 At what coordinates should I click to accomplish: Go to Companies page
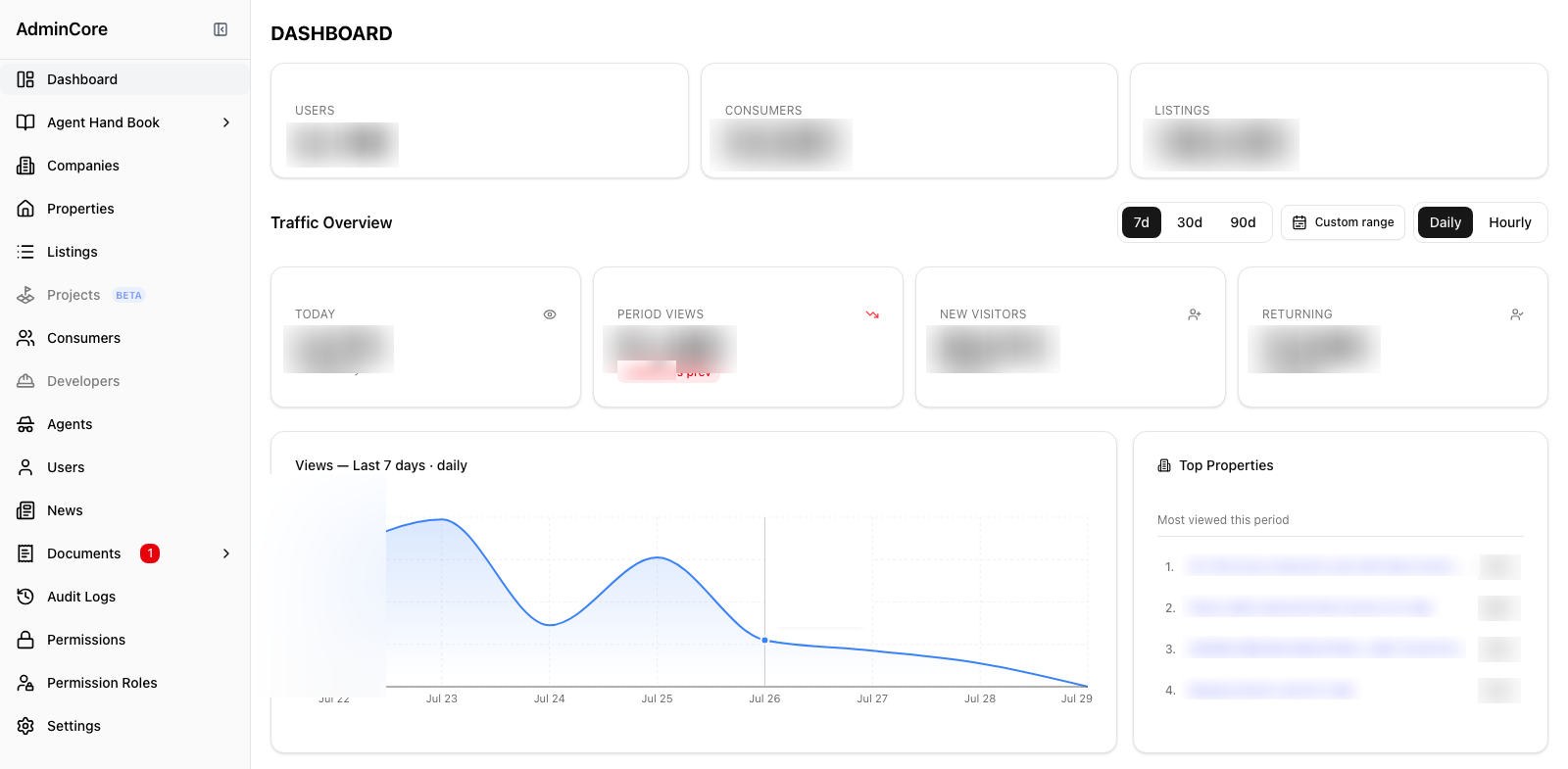(124, 166)
